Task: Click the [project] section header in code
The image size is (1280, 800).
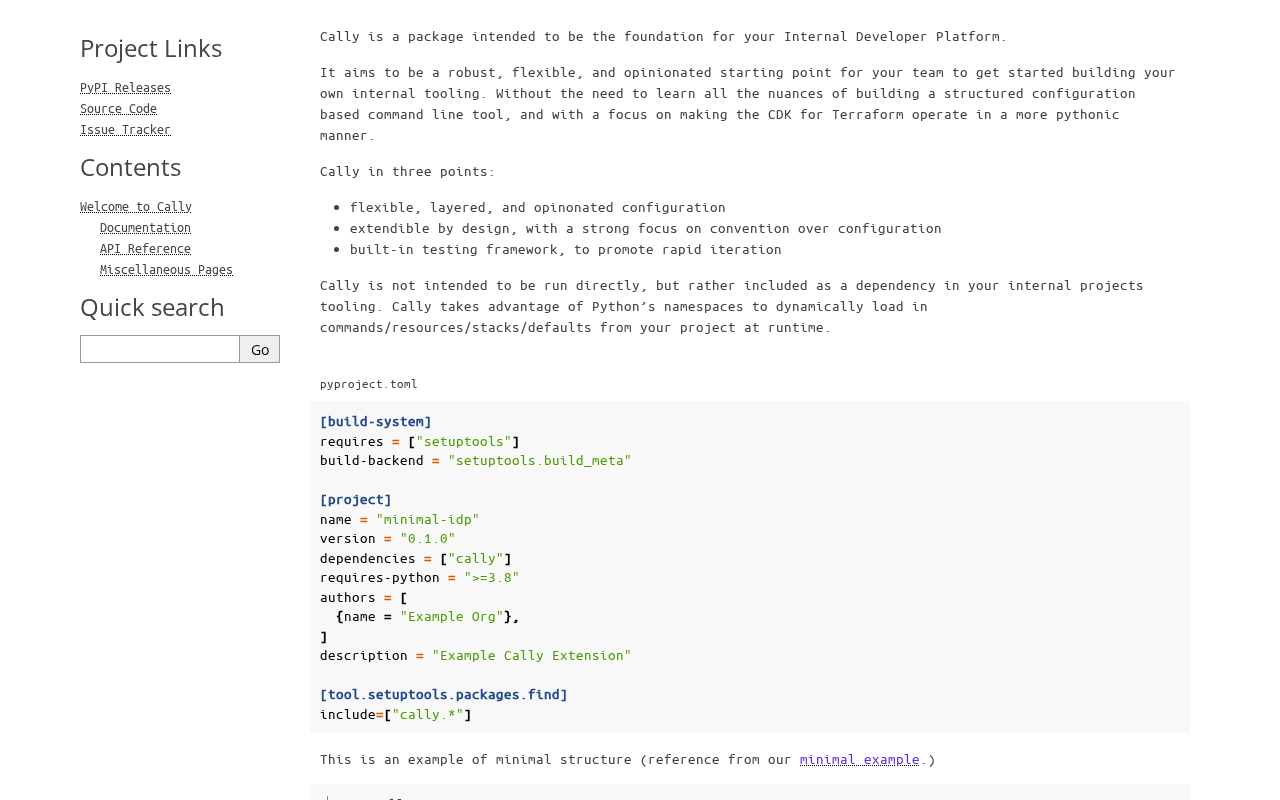Action: point(356,499)
